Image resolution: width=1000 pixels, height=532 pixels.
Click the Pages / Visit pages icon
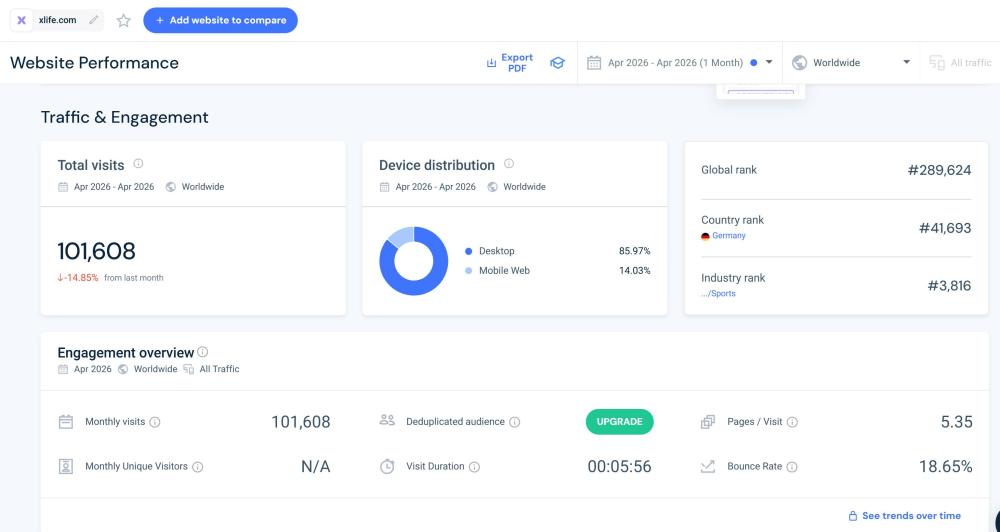(x=708, y=422)
